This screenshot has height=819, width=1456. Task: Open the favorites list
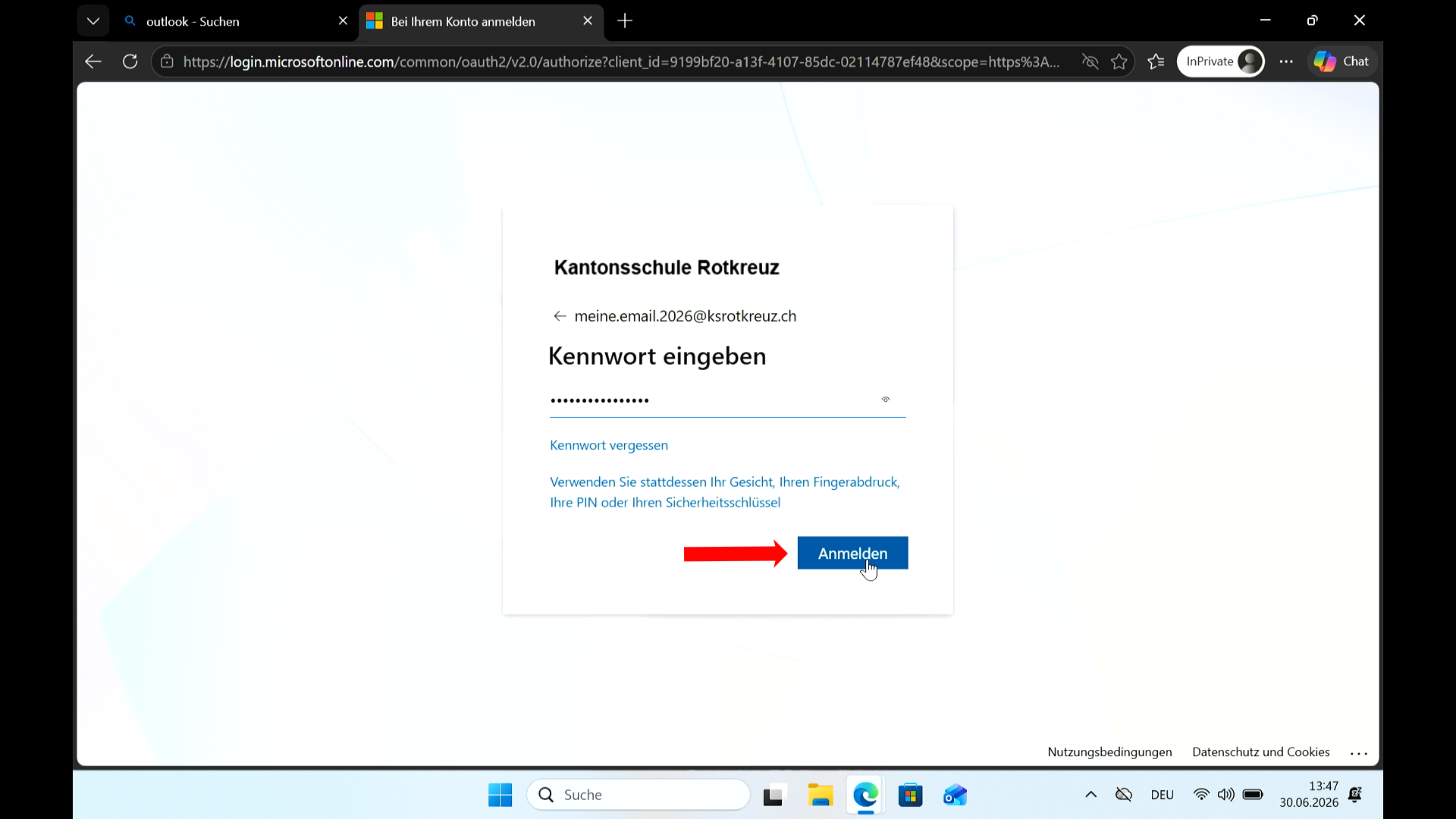click(1156, 61)
